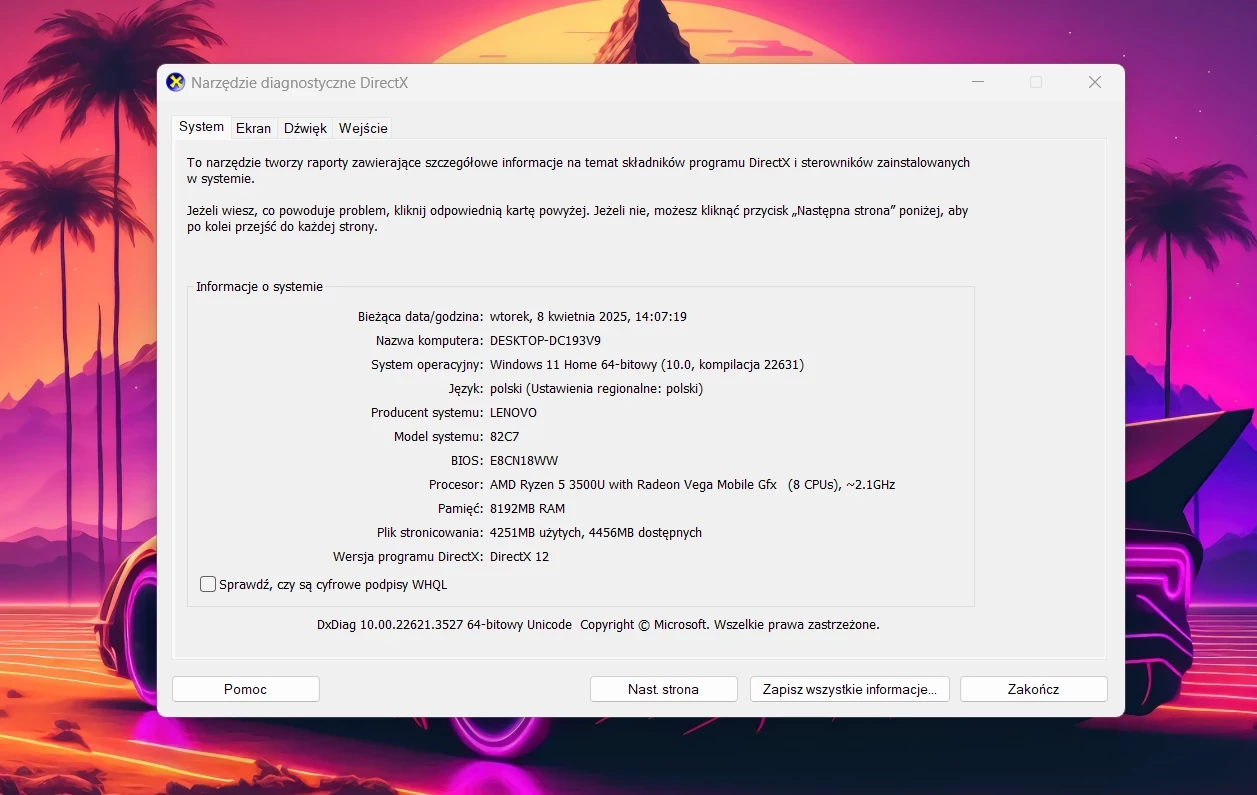Click the Wersja programu DirectX label
This screenshot has height=795, width=1257.
[x=408, y=557]
